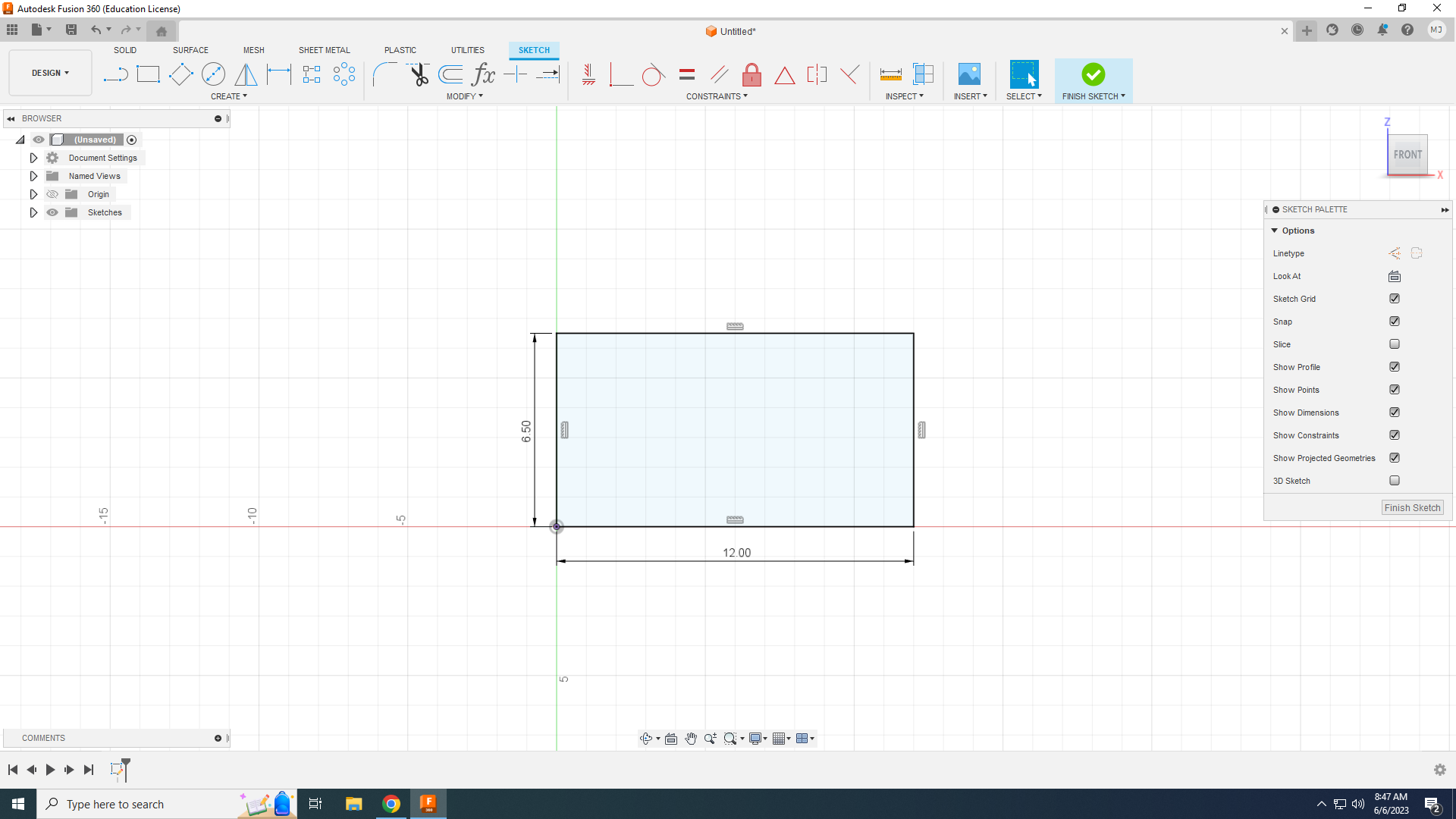Select the Offset tool in Modify

coord(450,74)
